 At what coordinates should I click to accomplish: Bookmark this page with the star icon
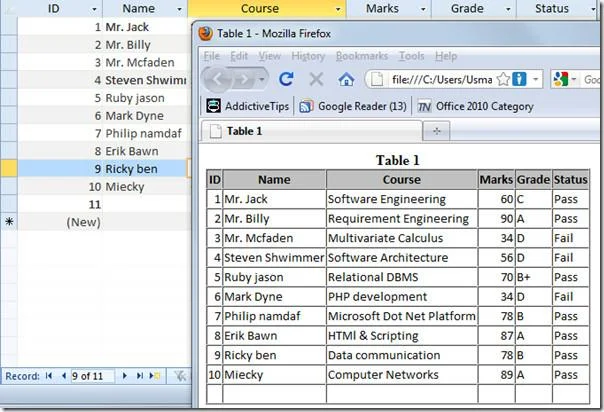503,80
